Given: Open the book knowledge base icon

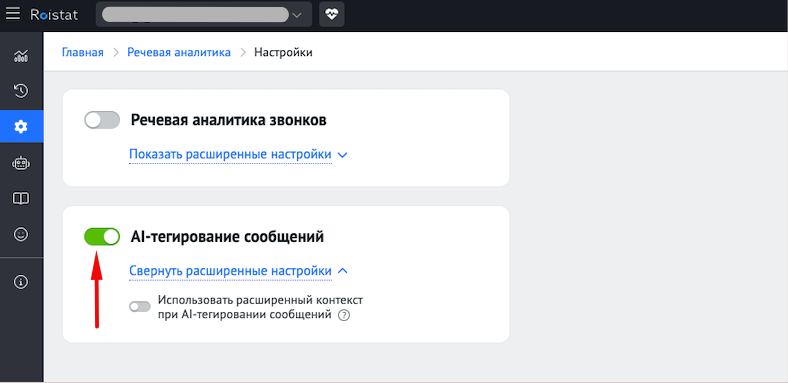Looking at the screenshot, I should 21,199.
